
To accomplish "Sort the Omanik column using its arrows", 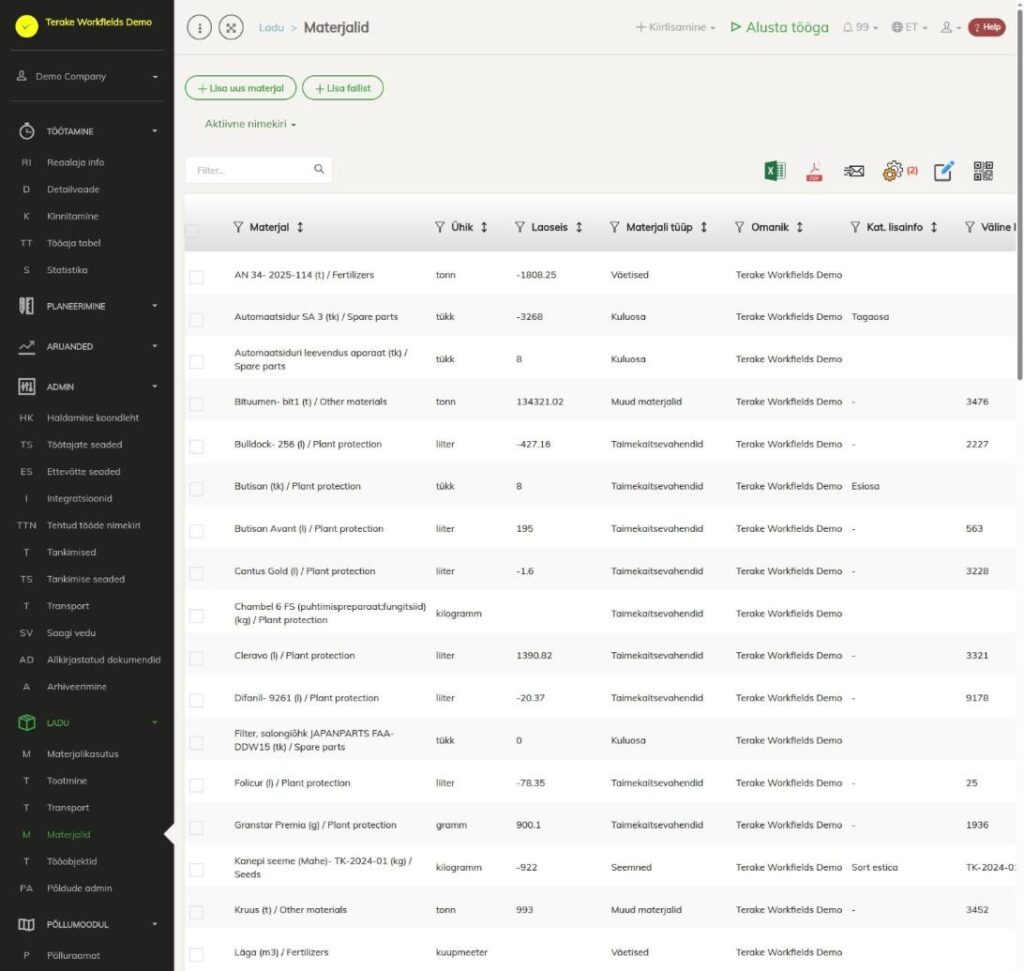I will [799, 227].
